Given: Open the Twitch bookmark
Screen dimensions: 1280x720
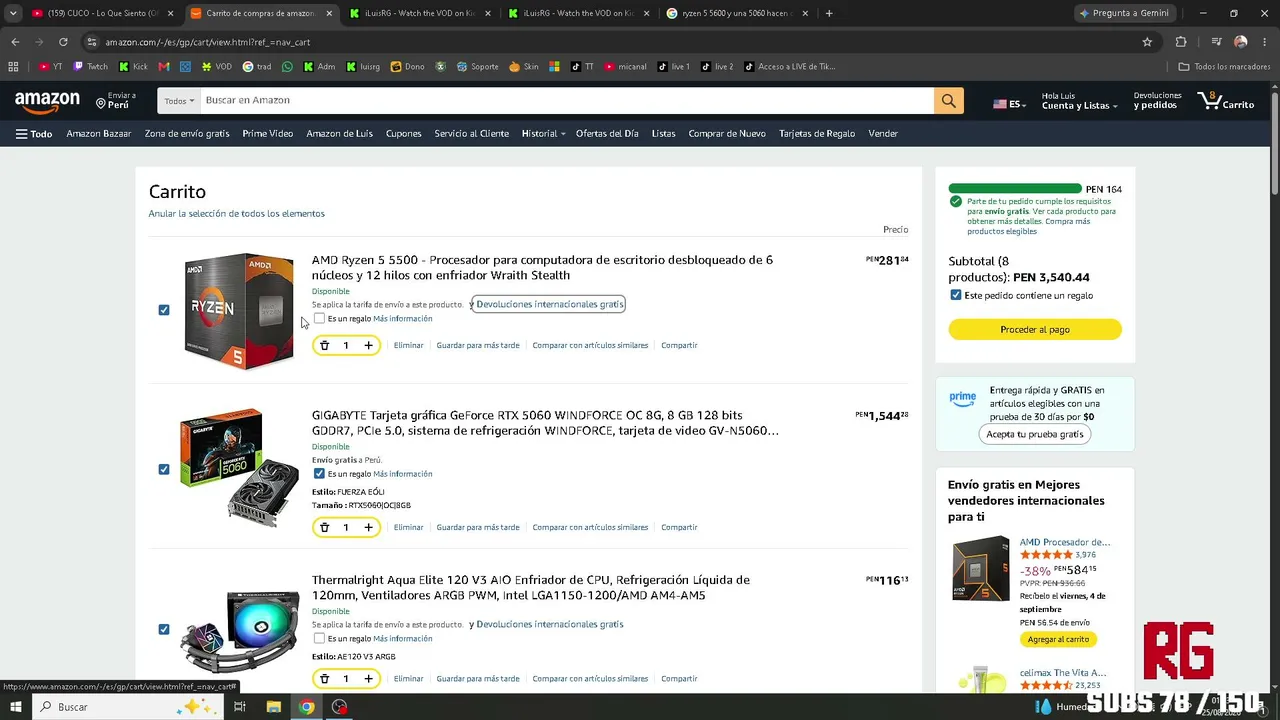Looking at the screenshot, I should pos(91,67).
